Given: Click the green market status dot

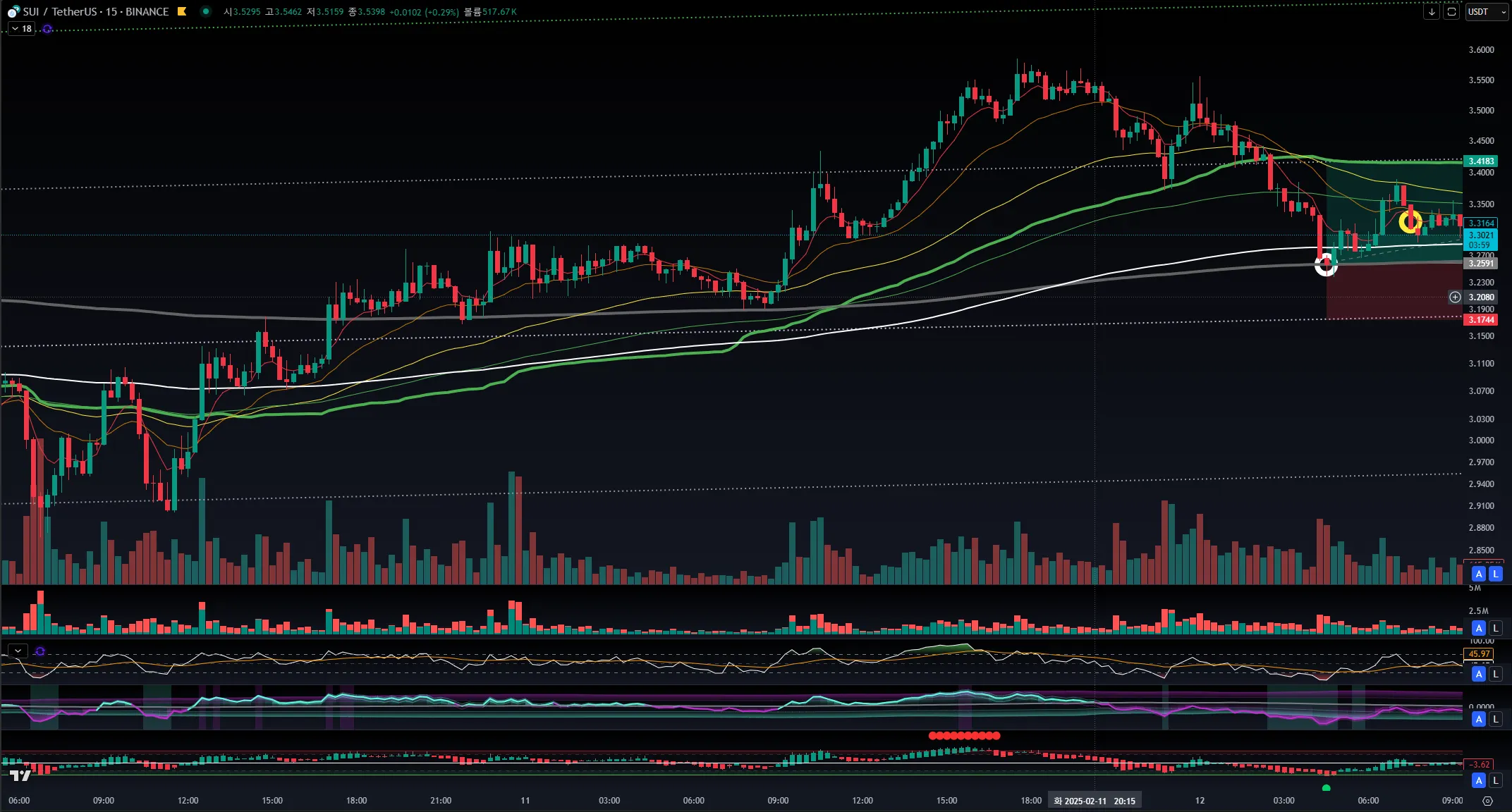Looking at the screenshot, I should [x=205, y=11].
